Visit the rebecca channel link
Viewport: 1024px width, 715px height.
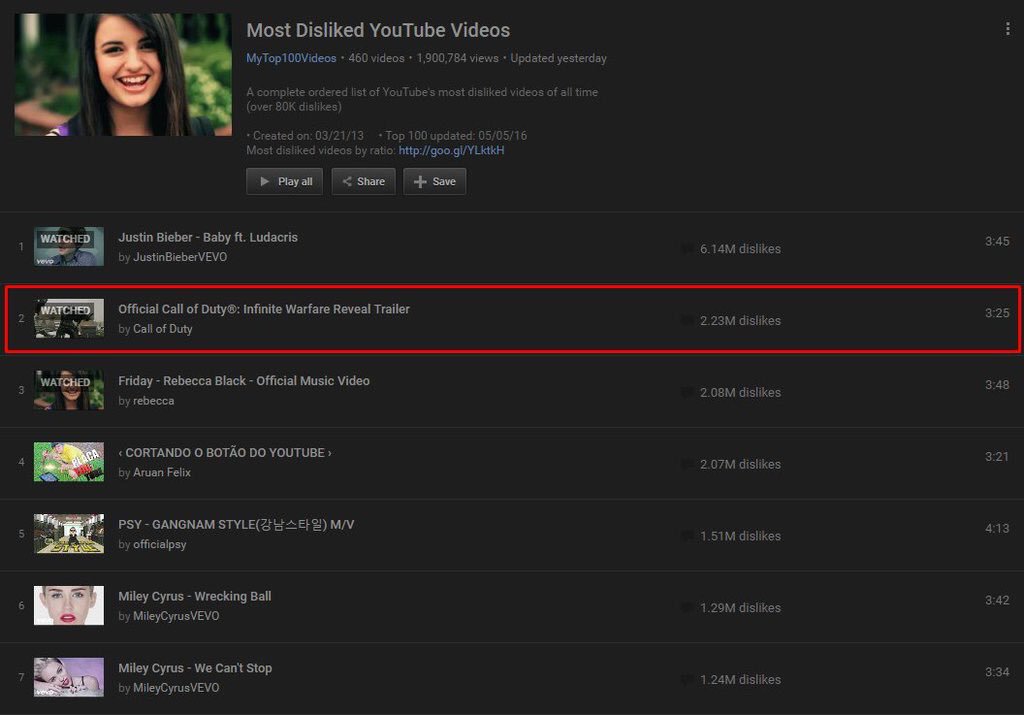[153, 401]
